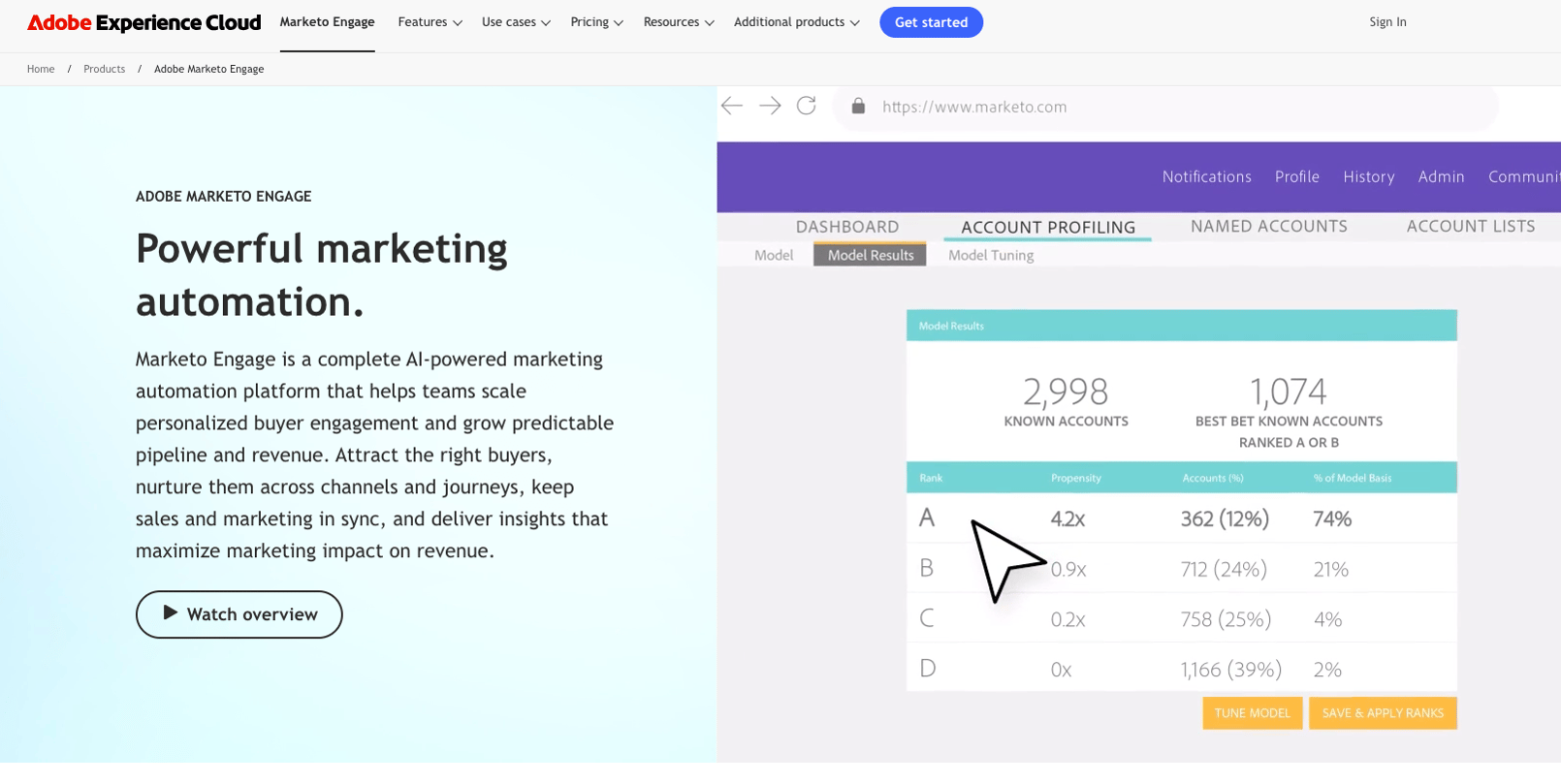Click the 4.2x propensity value

coord(1067,518)
